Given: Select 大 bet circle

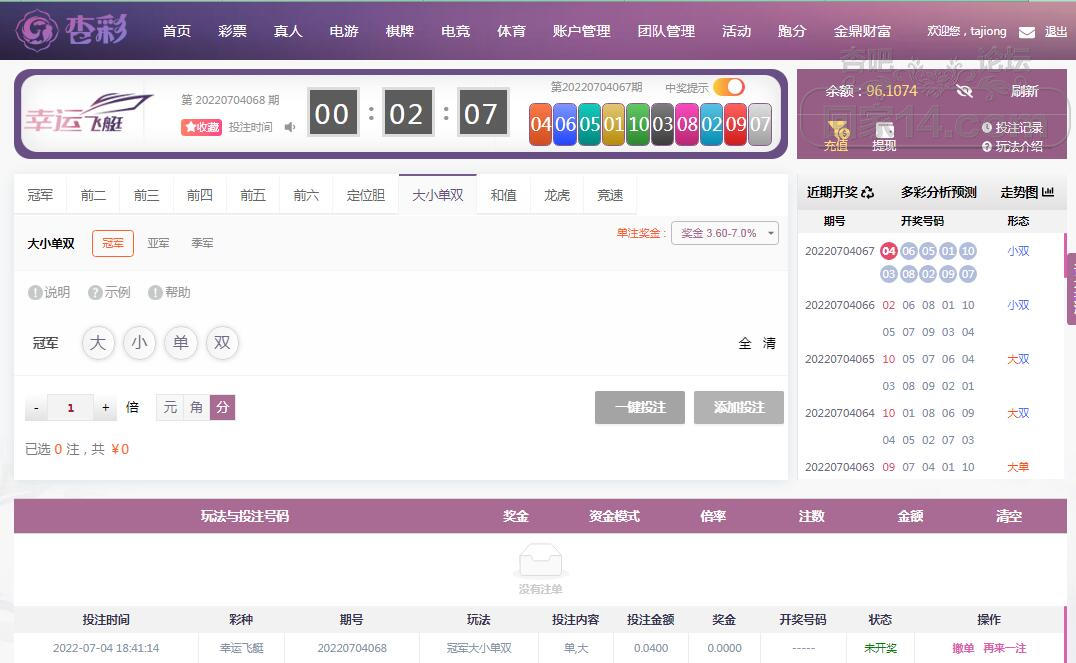Looking at the screenshot, I should [x=98, y=342].
